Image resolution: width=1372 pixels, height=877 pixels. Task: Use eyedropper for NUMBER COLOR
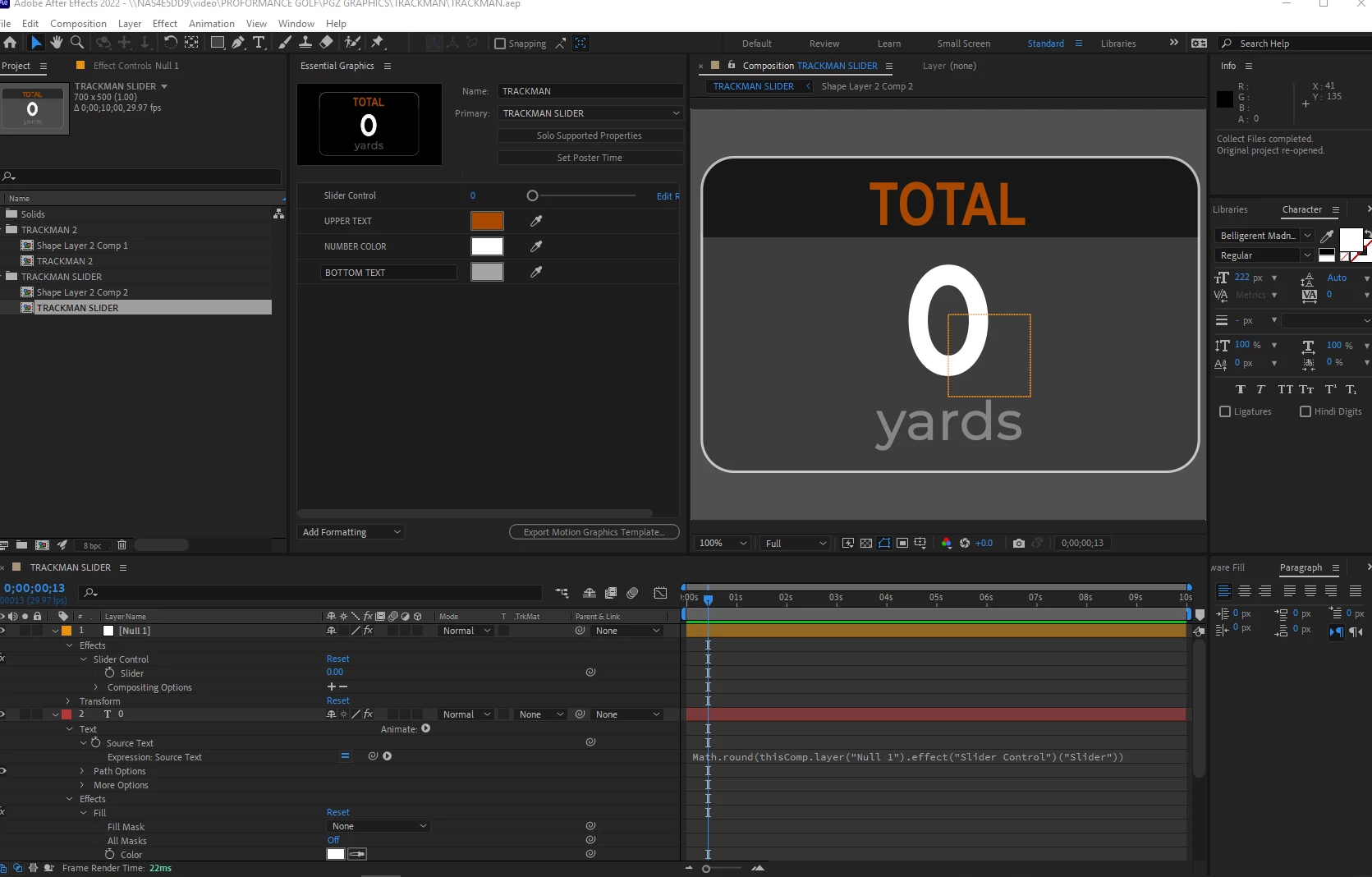(536, 246)
